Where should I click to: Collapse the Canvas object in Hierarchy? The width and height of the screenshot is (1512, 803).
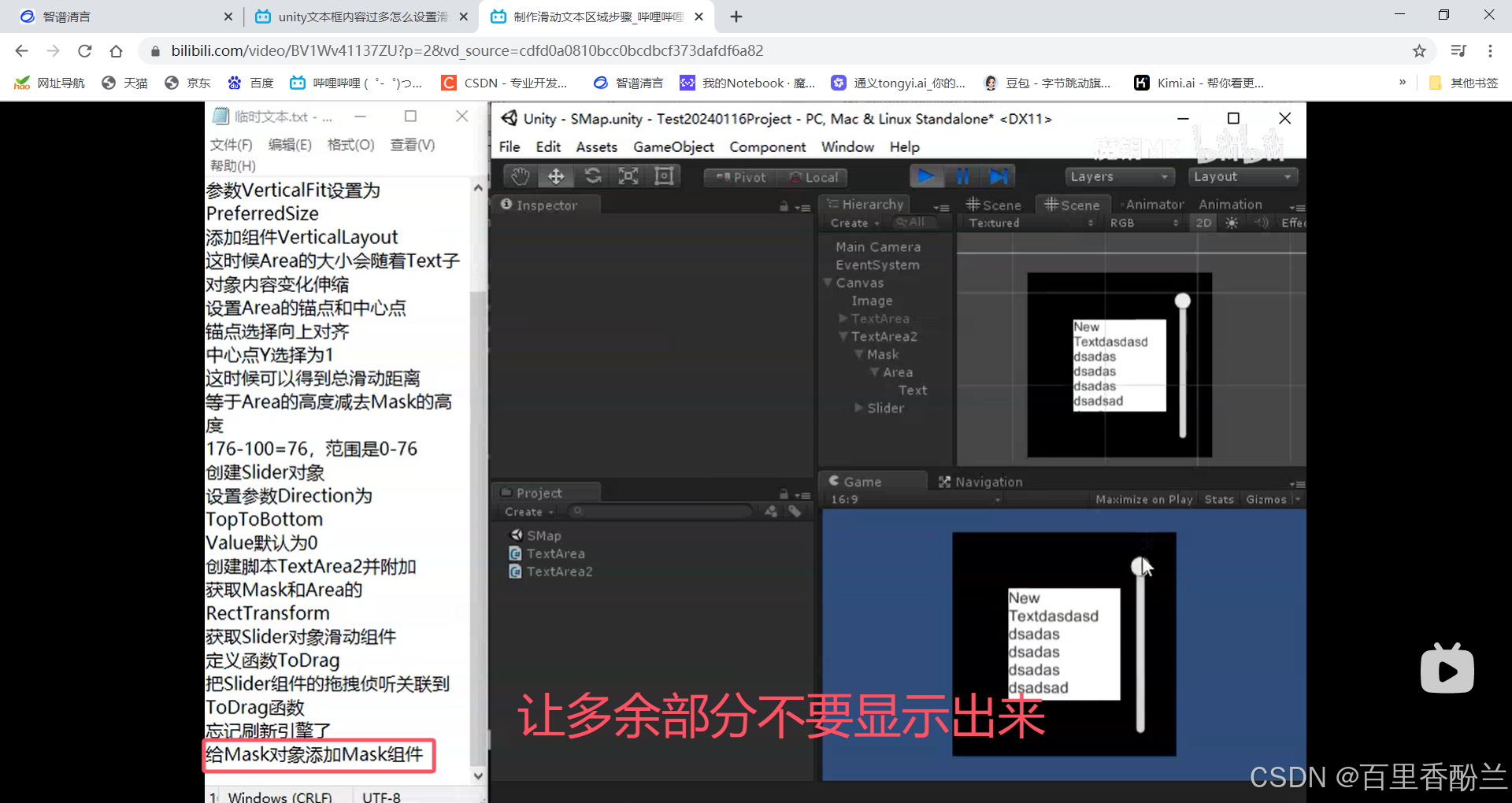(828, 283)
